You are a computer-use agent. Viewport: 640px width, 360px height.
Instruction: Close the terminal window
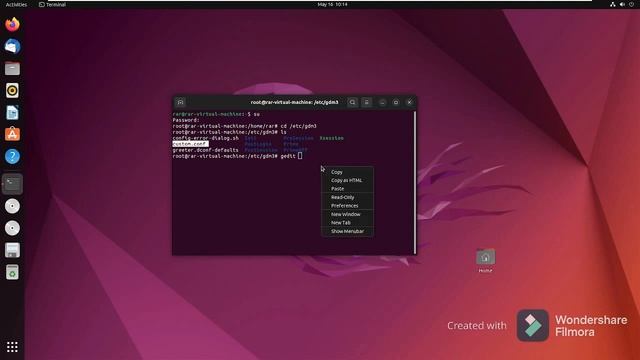pos(409,102)
